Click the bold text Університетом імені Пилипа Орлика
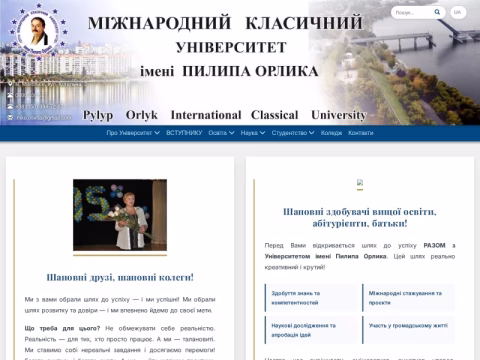This screenshot has width=480, height=360. pyautogui.click(x=326, y=256)
